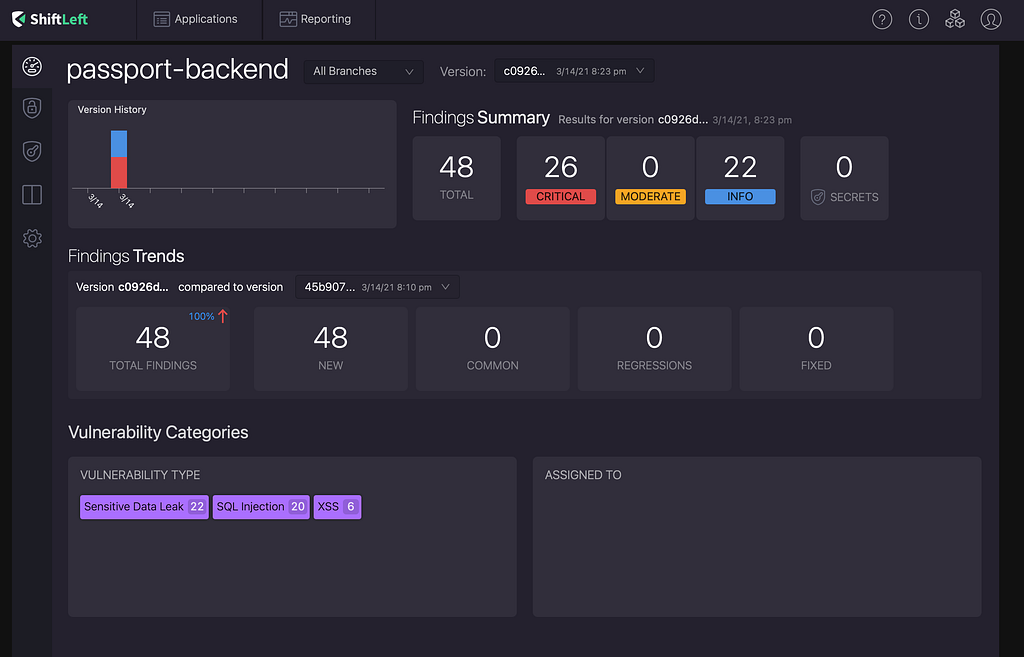The image size is (1024, 657).
Task: Click the Findings Trends heading
Action: click(x=126, y=256)
